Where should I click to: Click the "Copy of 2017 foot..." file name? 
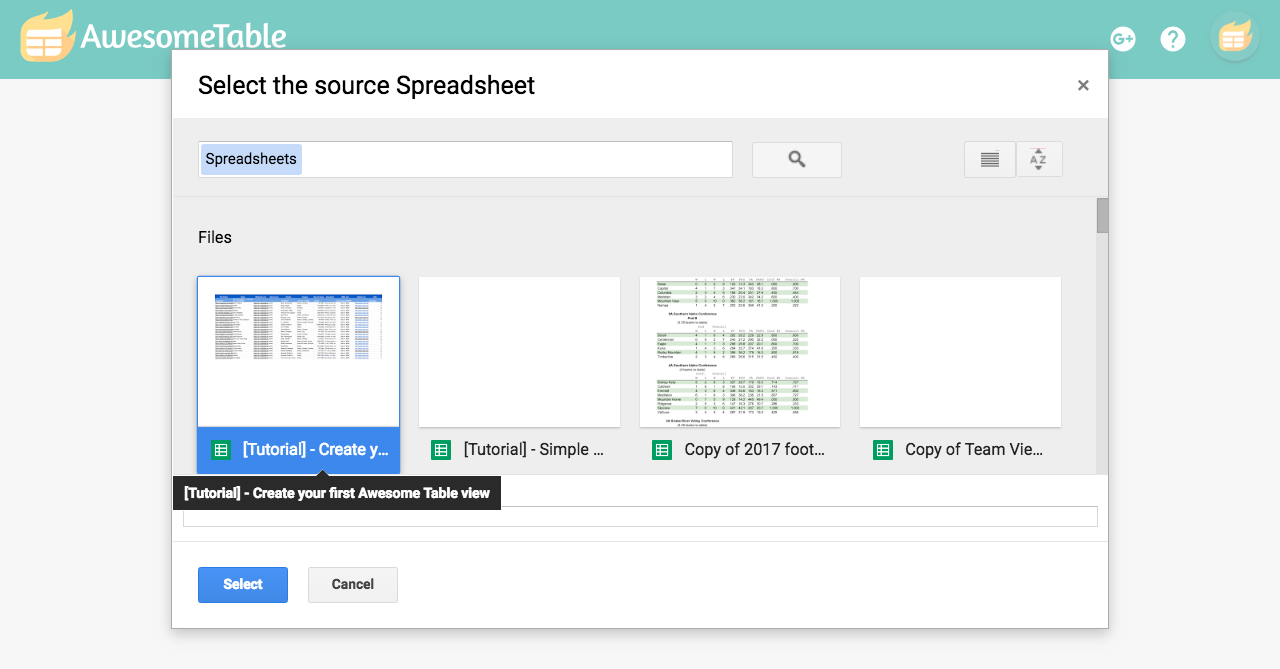point(755,450)
